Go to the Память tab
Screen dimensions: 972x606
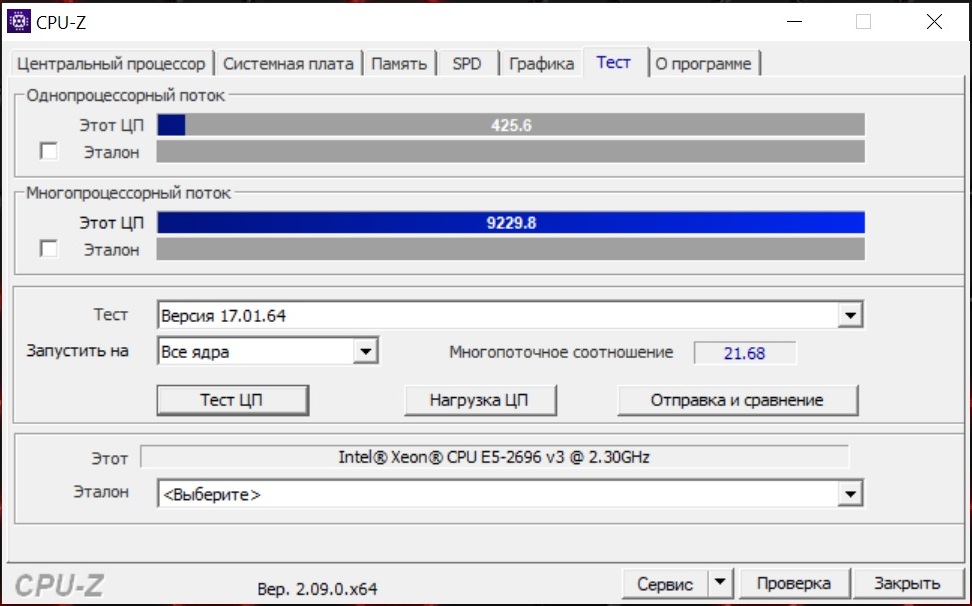click(399, 64)
